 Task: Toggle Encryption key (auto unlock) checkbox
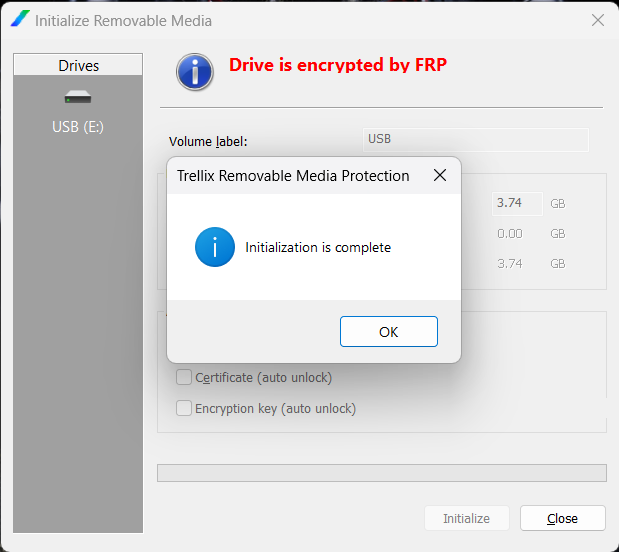pos(184,408)
